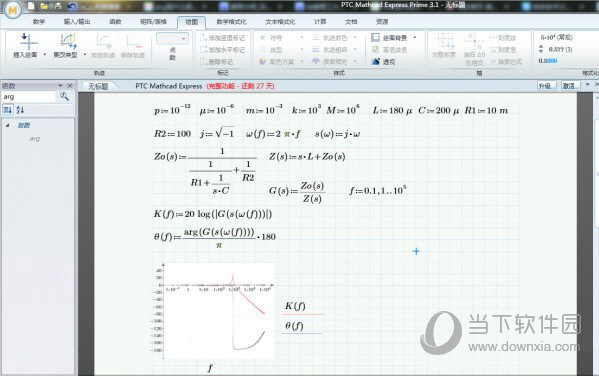Viewport: 599px width, 376px height.
Task: Click the trace color icon
Action: 316,38
